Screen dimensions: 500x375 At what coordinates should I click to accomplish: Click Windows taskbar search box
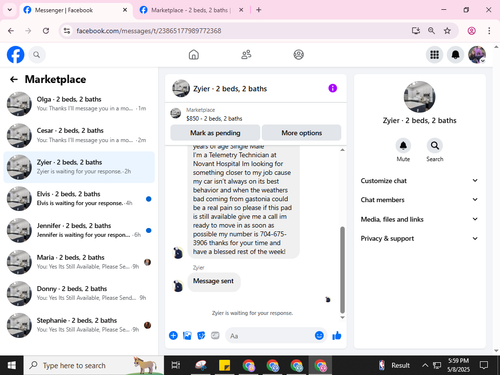tap(94, 365)
